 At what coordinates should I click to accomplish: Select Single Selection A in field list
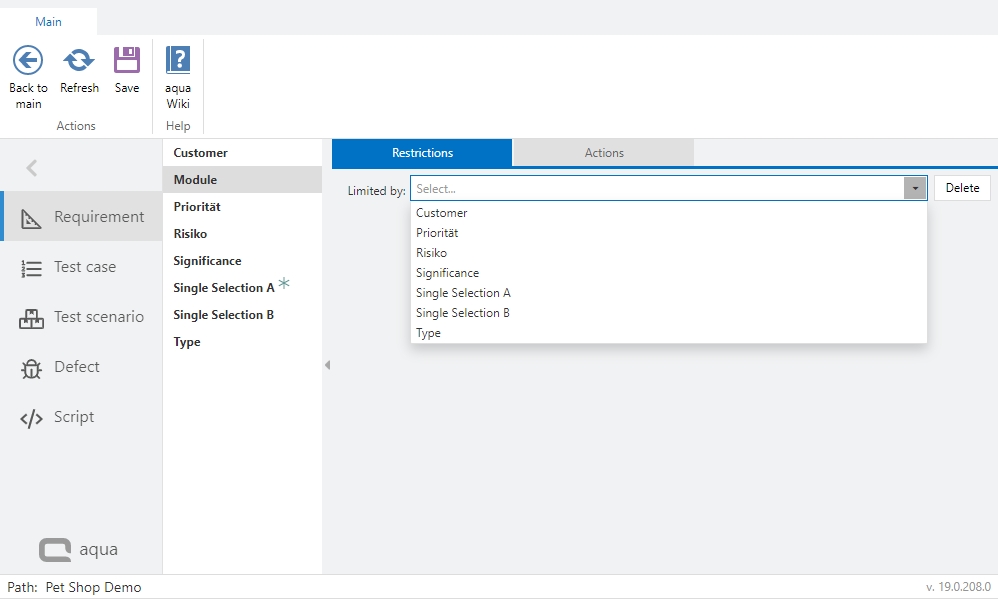click(224, 288)
